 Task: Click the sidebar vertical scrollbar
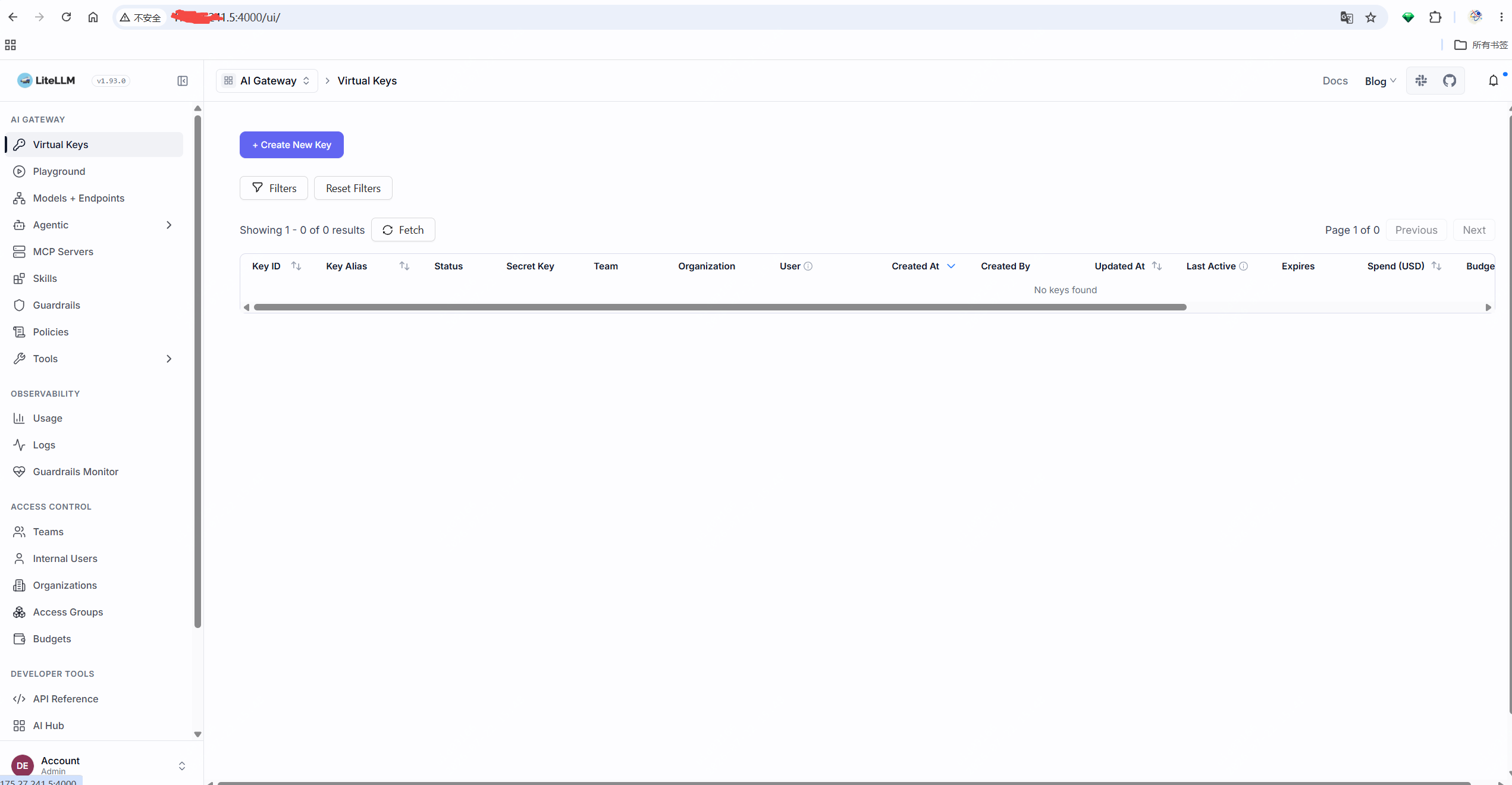pyautogui.click(x=197, y=372)
